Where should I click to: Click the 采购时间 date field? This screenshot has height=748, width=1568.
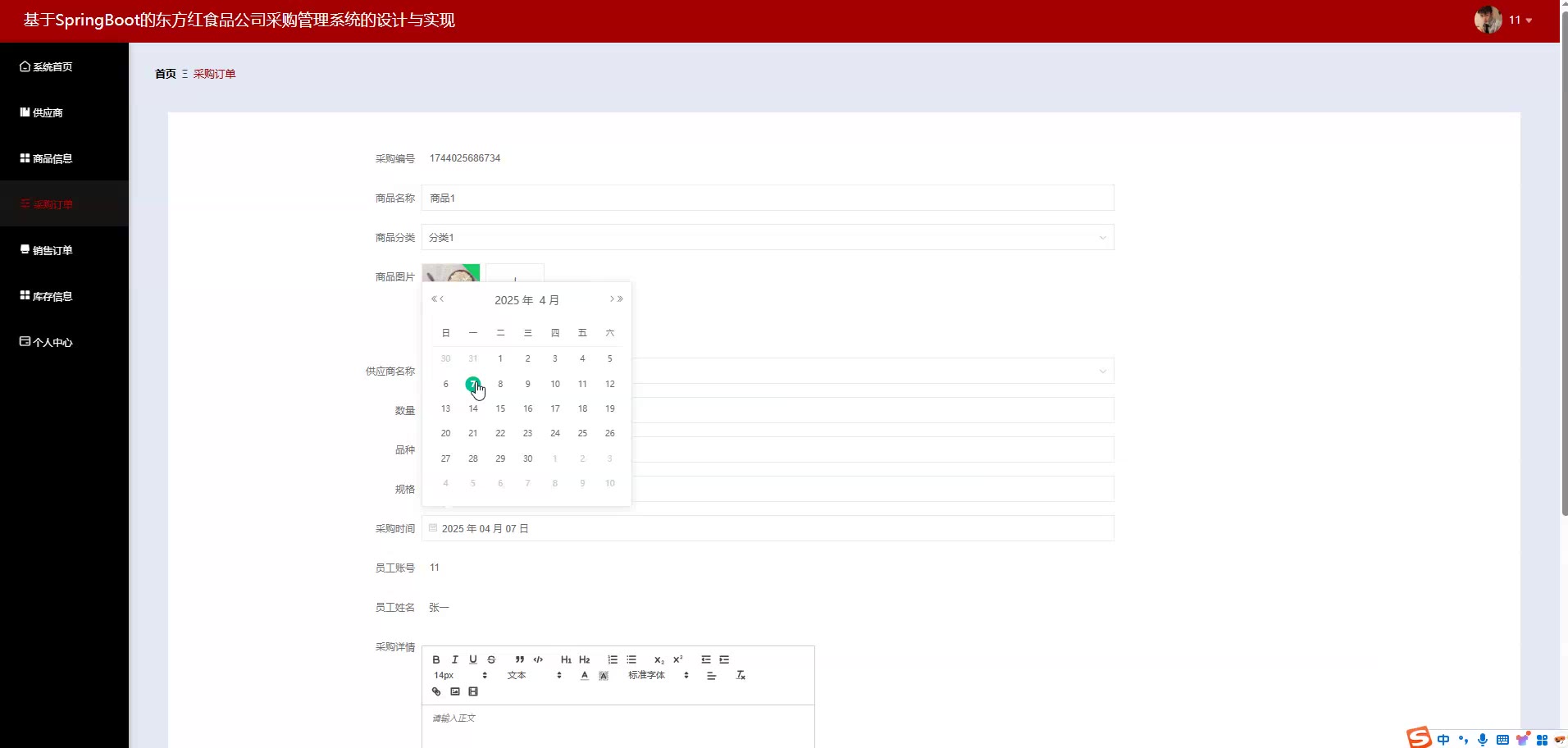(x=768, y=528)
